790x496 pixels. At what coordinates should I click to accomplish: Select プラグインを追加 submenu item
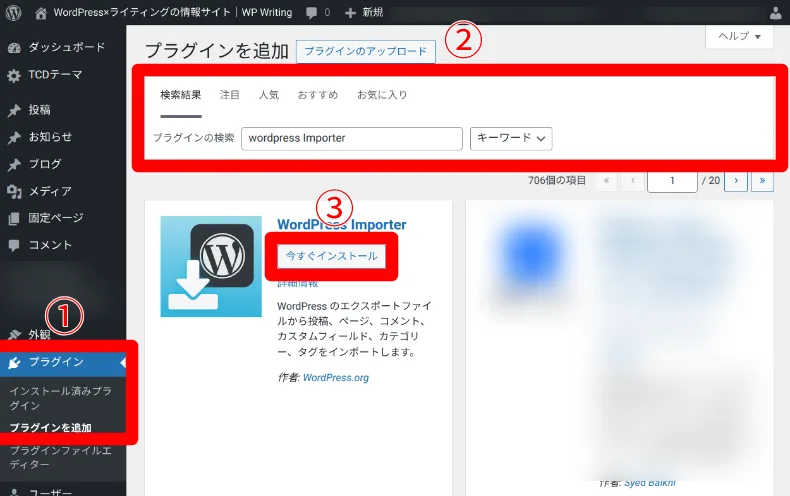click(50, 427)
